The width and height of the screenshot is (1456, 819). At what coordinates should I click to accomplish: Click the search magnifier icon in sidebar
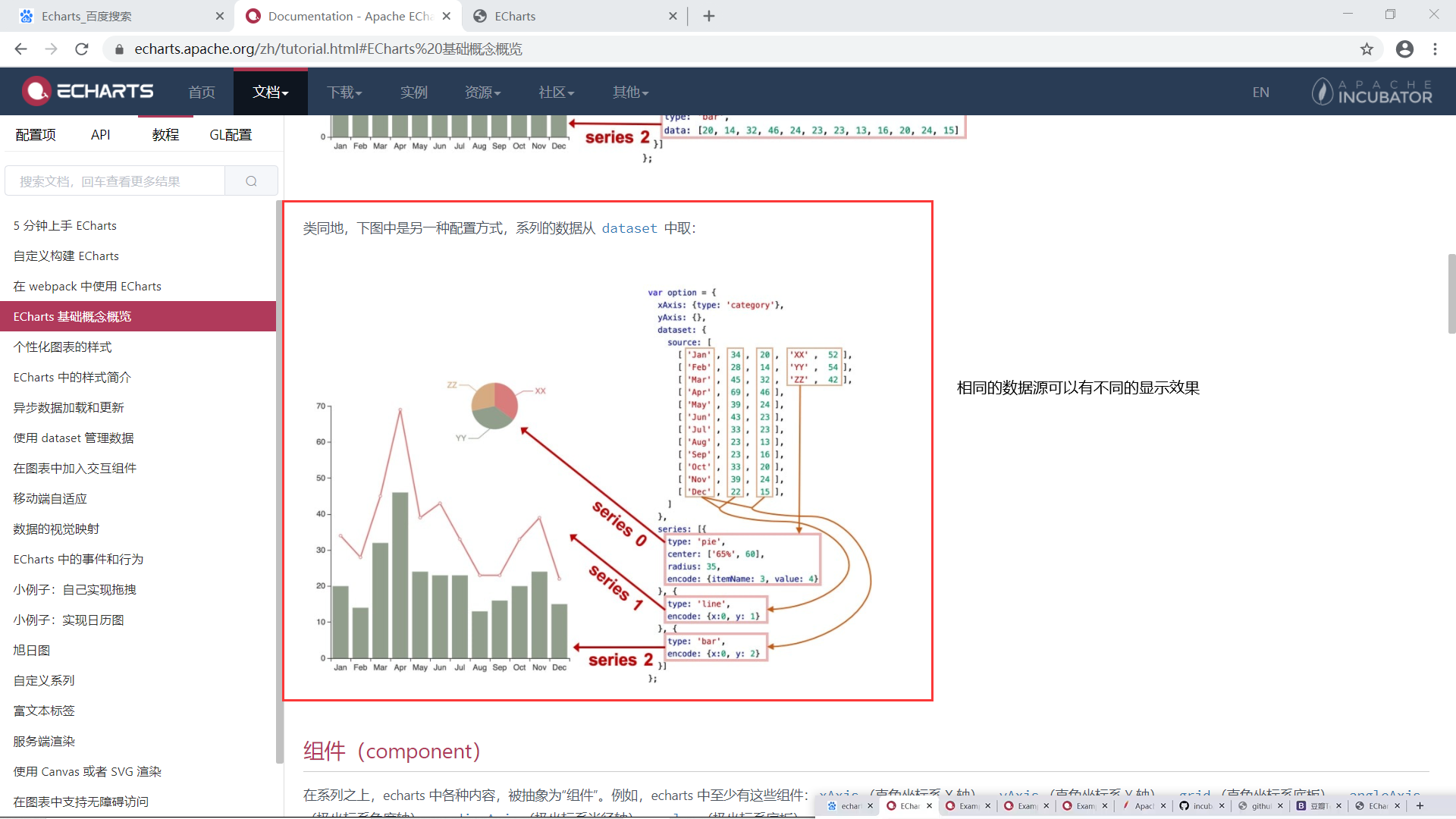tap(251, 181)
